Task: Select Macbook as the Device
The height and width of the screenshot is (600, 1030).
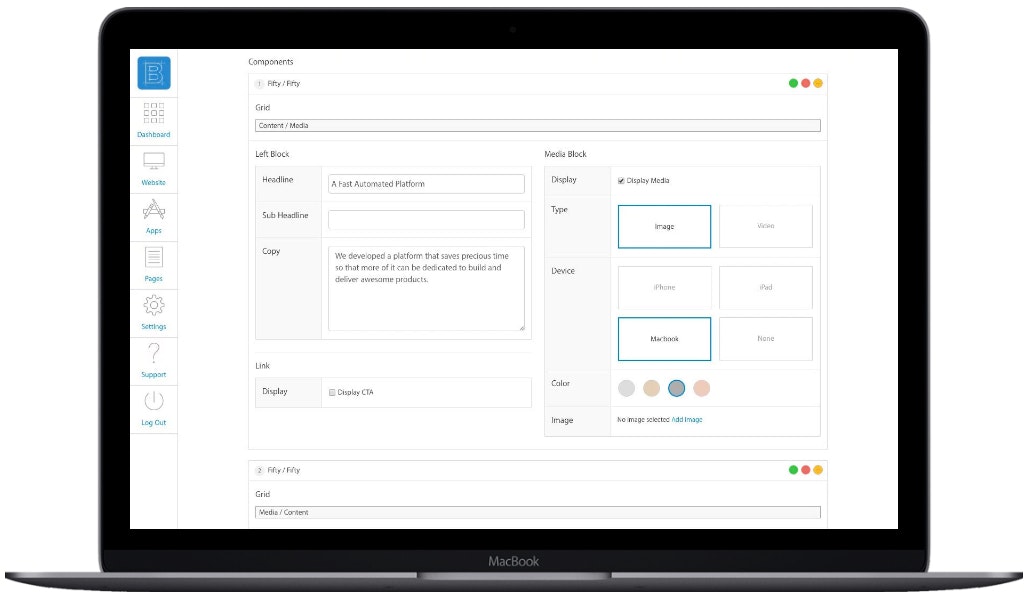Action: [x=664, y=339]
